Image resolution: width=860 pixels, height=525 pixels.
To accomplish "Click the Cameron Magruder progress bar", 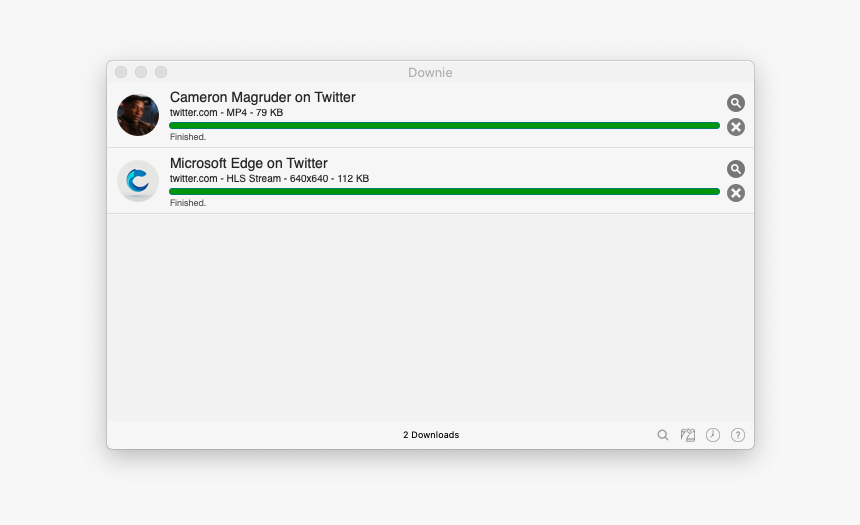I will coord(444,126).
